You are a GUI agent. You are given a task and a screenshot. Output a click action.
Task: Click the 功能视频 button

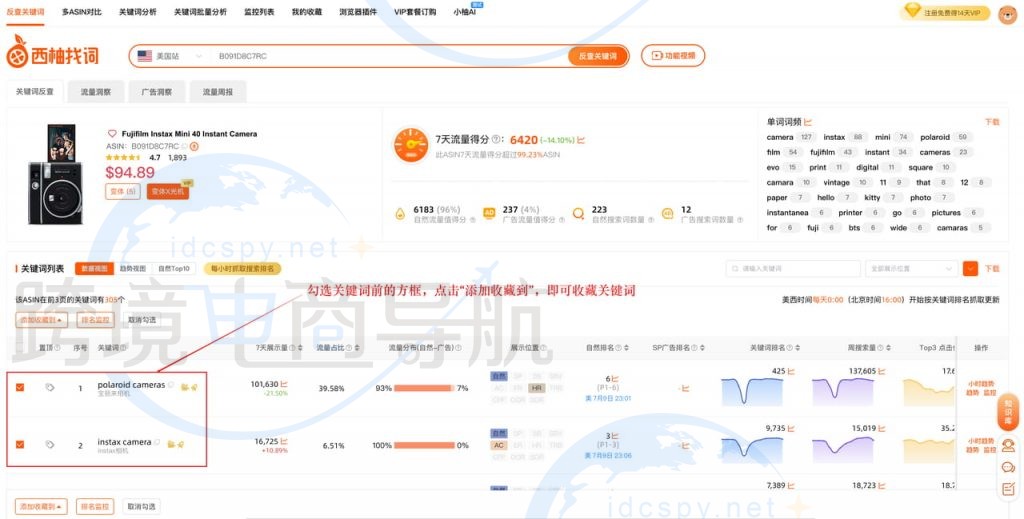679,56
